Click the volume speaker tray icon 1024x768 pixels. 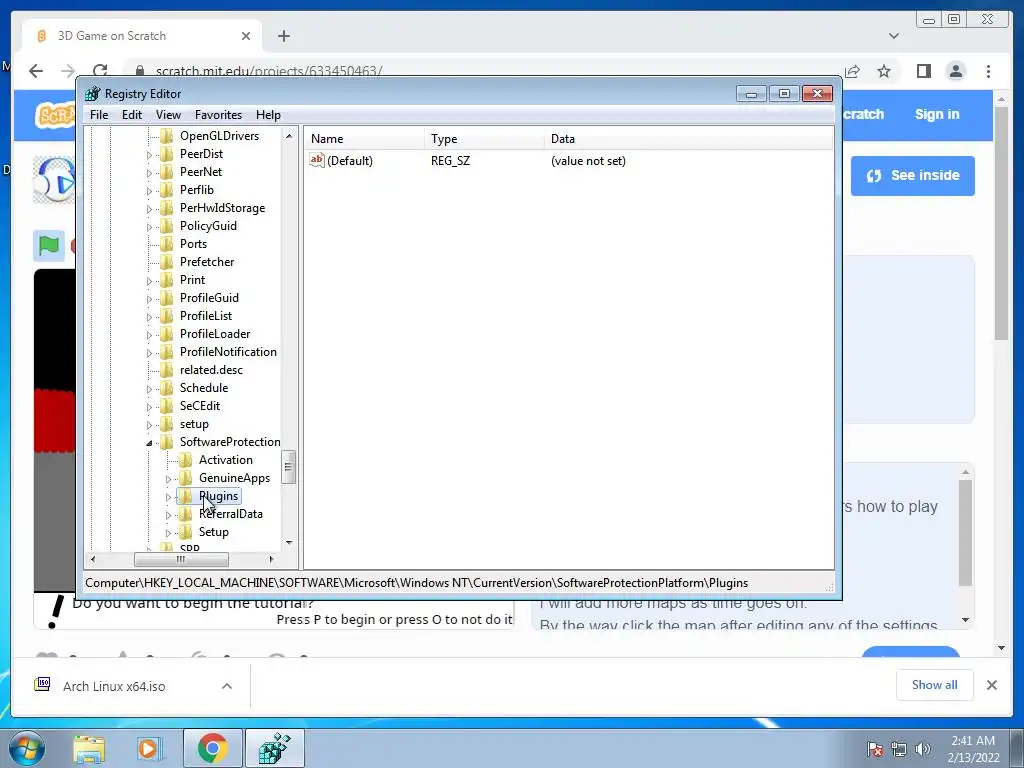click(x=923, y=749)
